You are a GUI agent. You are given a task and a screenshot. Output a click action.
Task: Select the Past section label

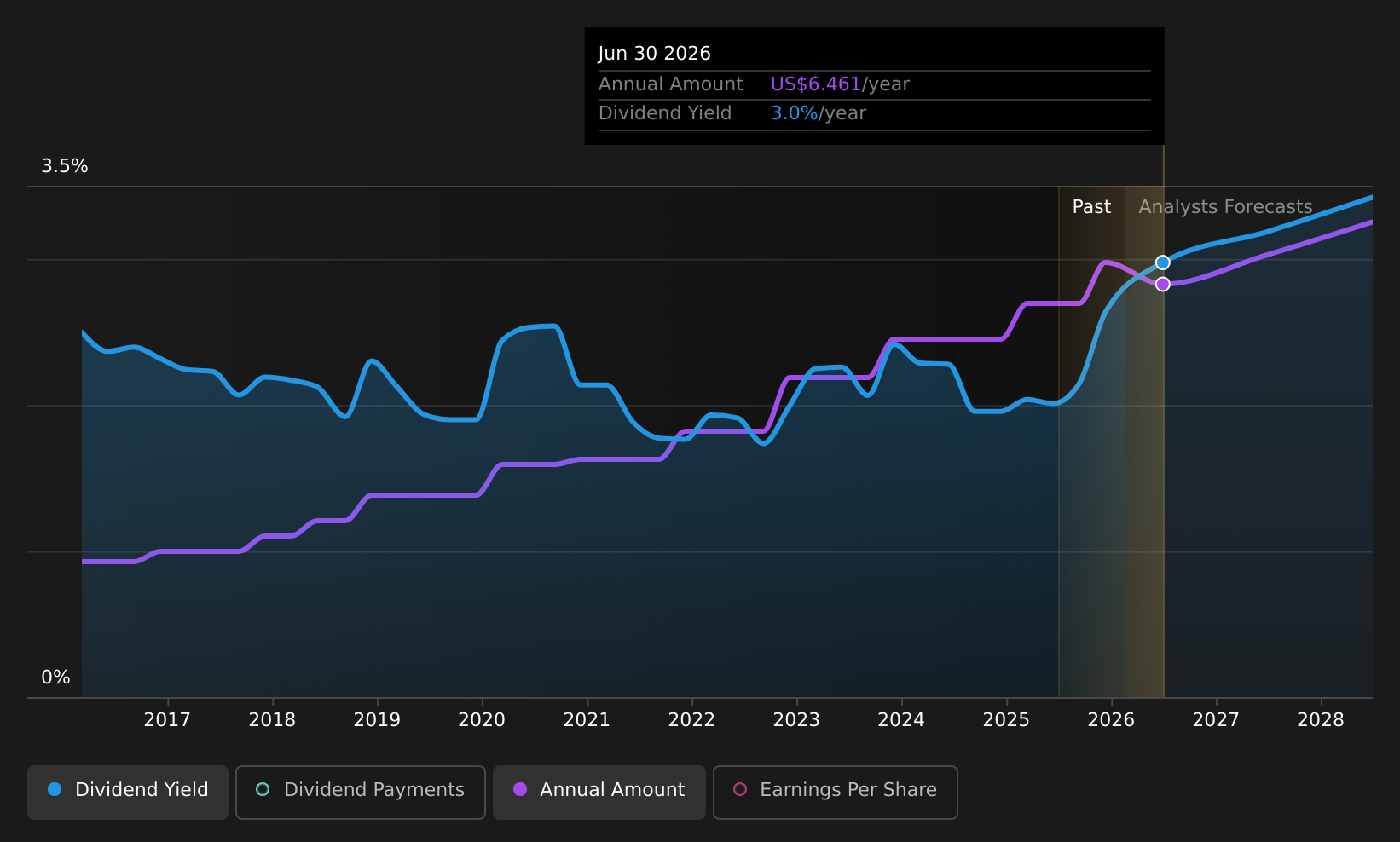pos(1090,206)
